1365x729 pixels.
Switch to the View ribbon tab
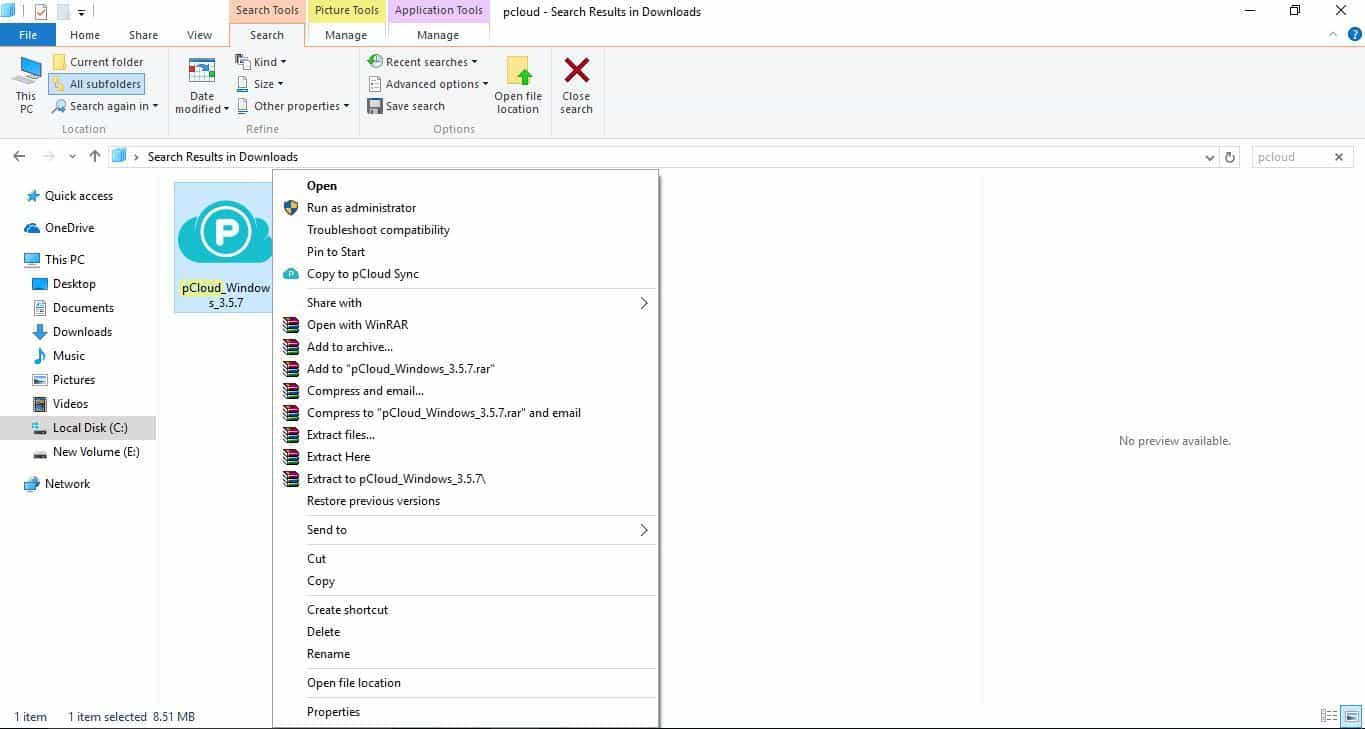[198, 34]
